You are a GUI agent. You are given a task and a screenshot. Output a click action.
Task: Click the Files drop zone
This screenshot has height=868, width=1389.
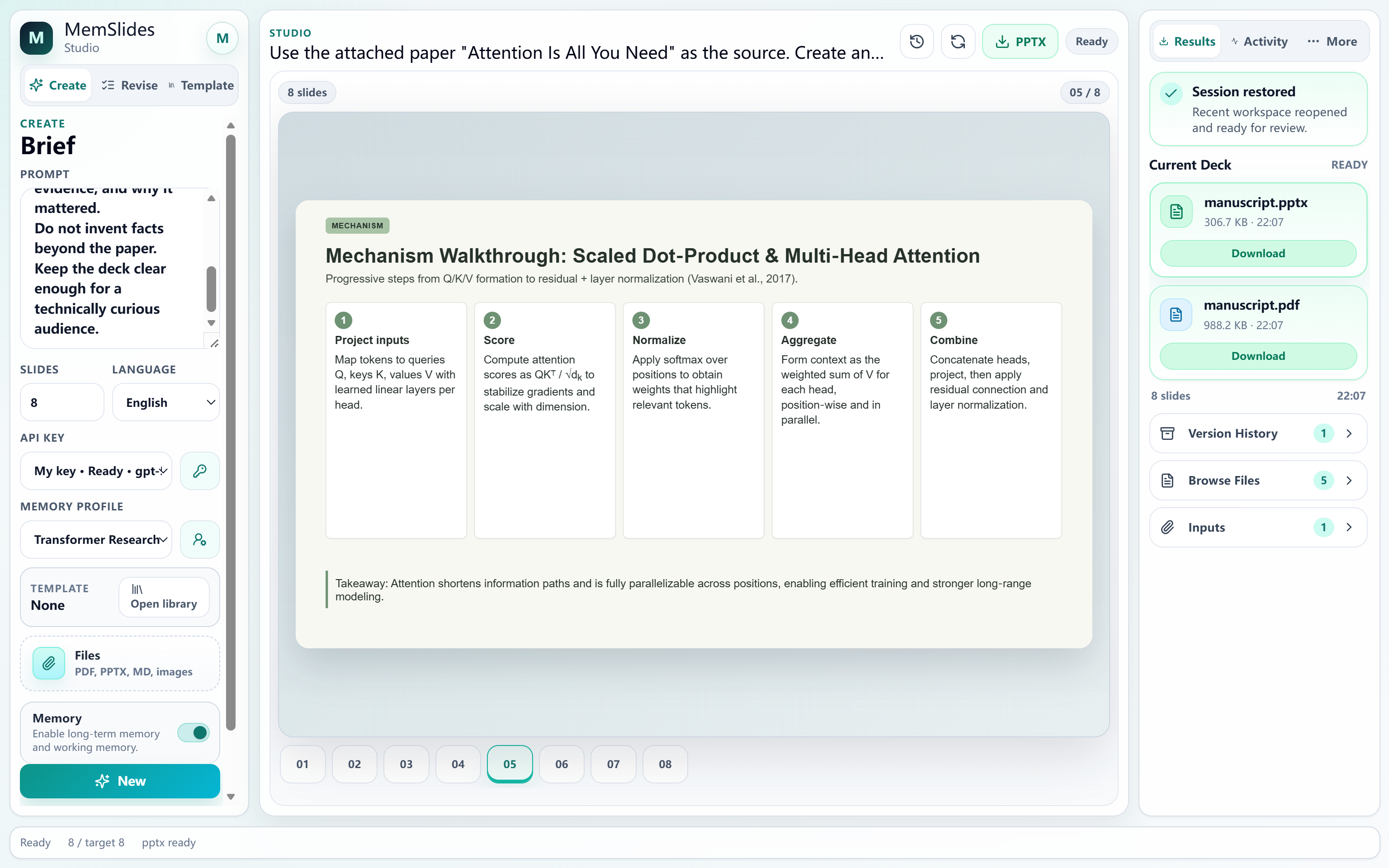(120, 663)
